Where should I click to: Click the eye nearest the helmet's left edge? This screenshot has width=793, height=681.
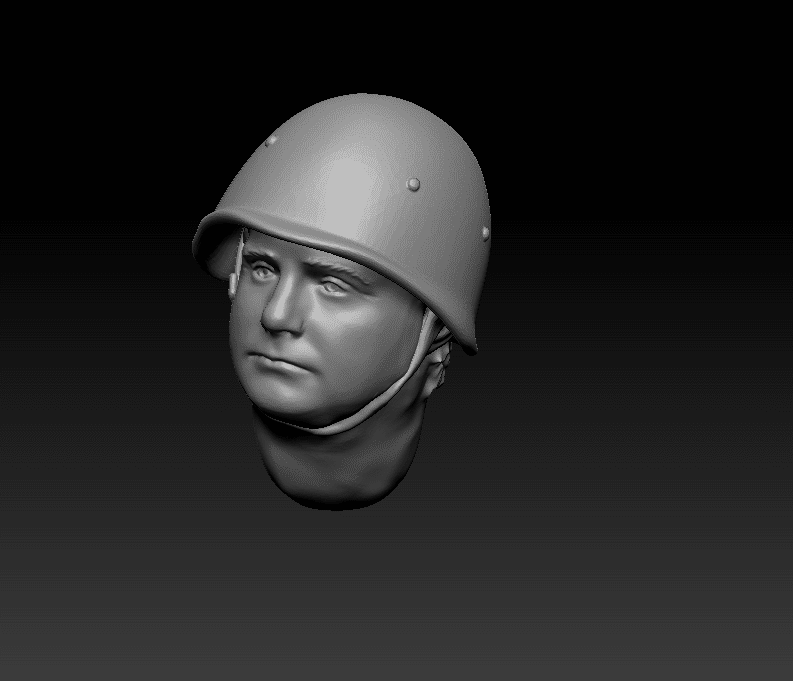260,269
